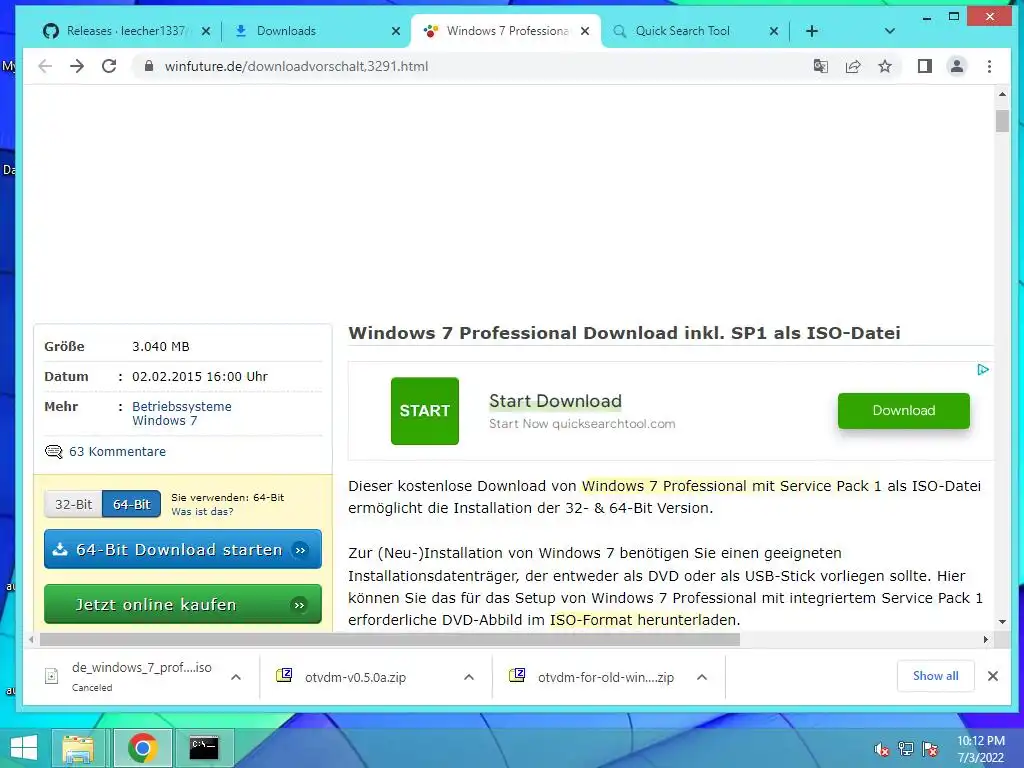Click the '3.040 MB' size value
This screenshot has width=1024, height=768.
pos(161,346)
